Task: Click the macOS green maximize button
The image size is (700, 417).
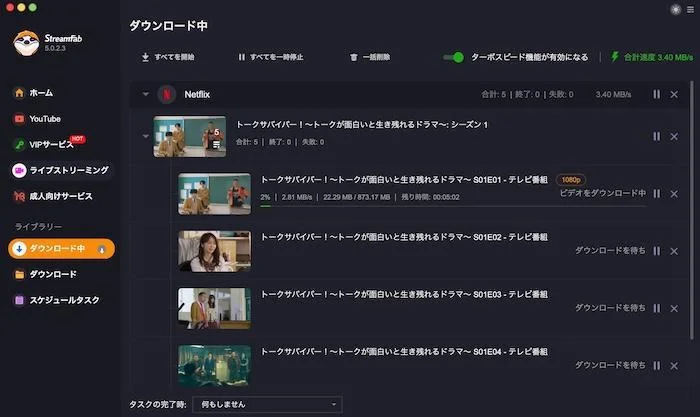Action: pyautogui.click(x=32, y=7)
